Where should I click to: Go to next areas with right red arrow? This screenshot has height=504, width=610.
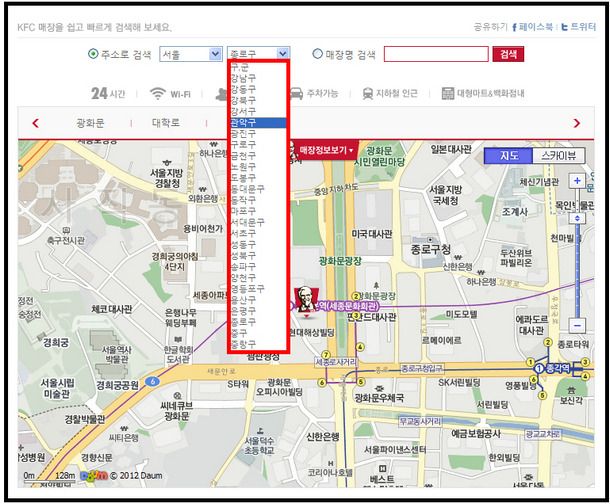(x=577, y=123)
